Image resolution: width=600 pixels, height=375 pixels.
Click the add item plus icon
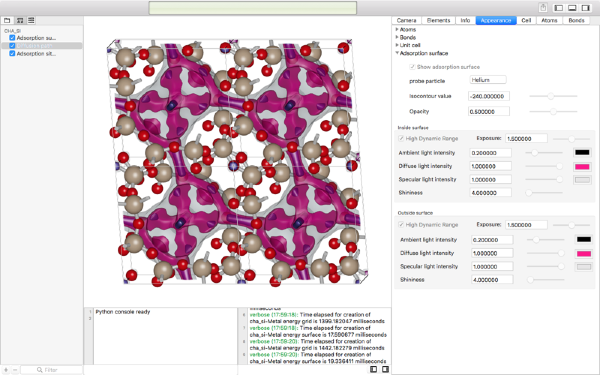click(6, 370)
